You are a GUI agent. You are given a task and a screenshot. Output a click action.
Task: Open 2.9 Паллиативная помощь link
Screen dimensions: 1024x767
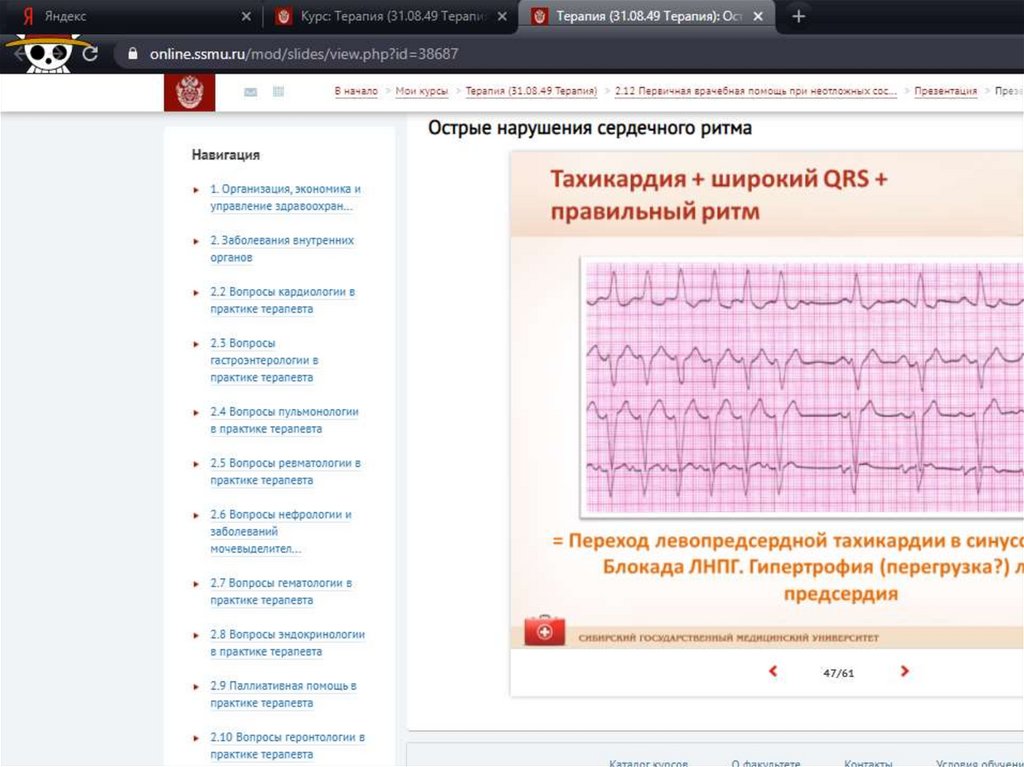point(283,694)
